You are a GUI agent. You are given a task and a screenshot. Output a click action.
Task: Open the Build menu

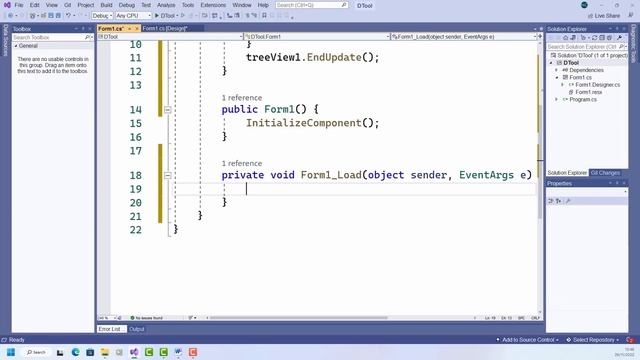[x=106, y=5]
